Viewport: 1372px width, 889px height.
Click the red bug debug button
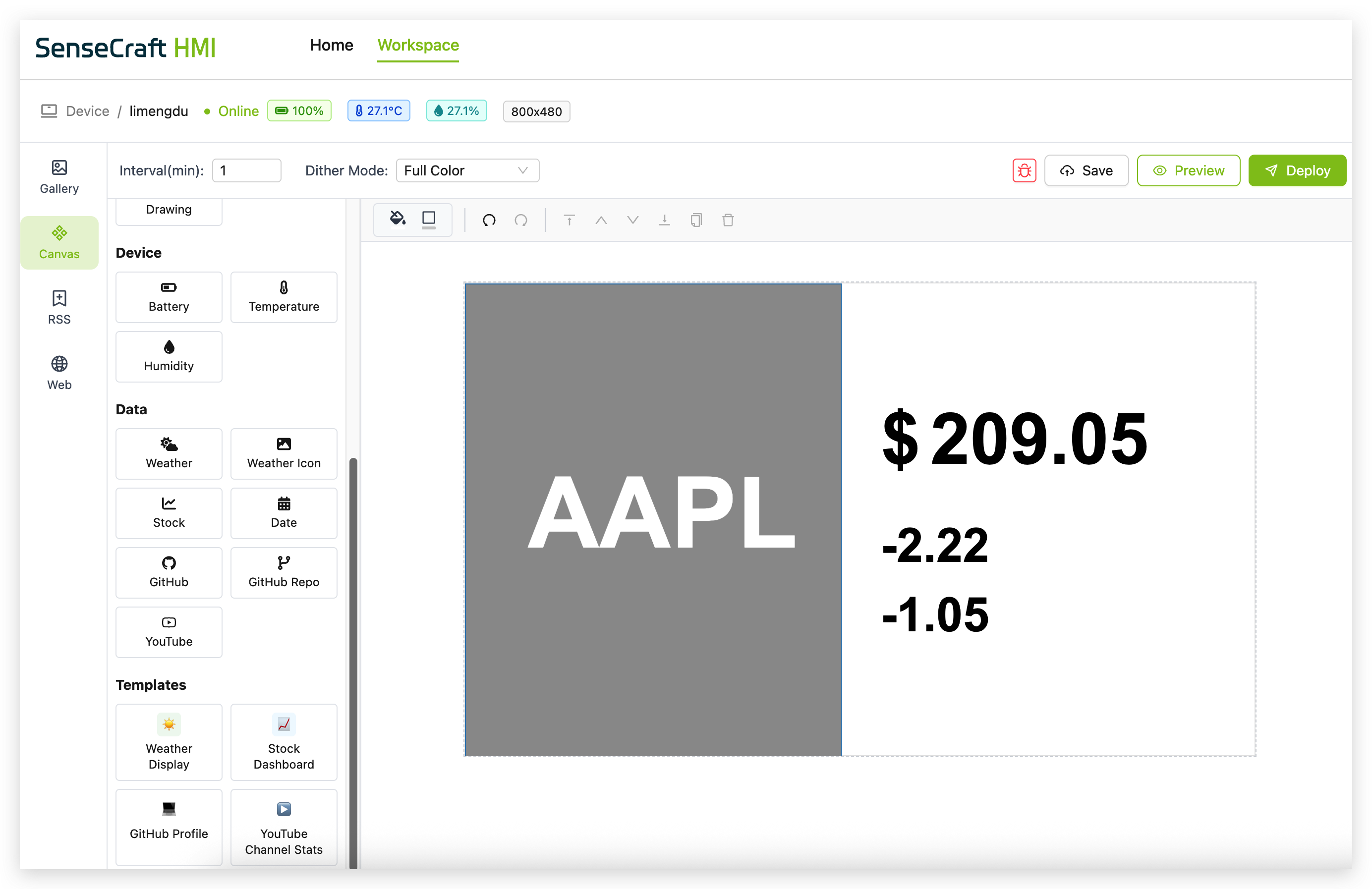coord(1024,170)
